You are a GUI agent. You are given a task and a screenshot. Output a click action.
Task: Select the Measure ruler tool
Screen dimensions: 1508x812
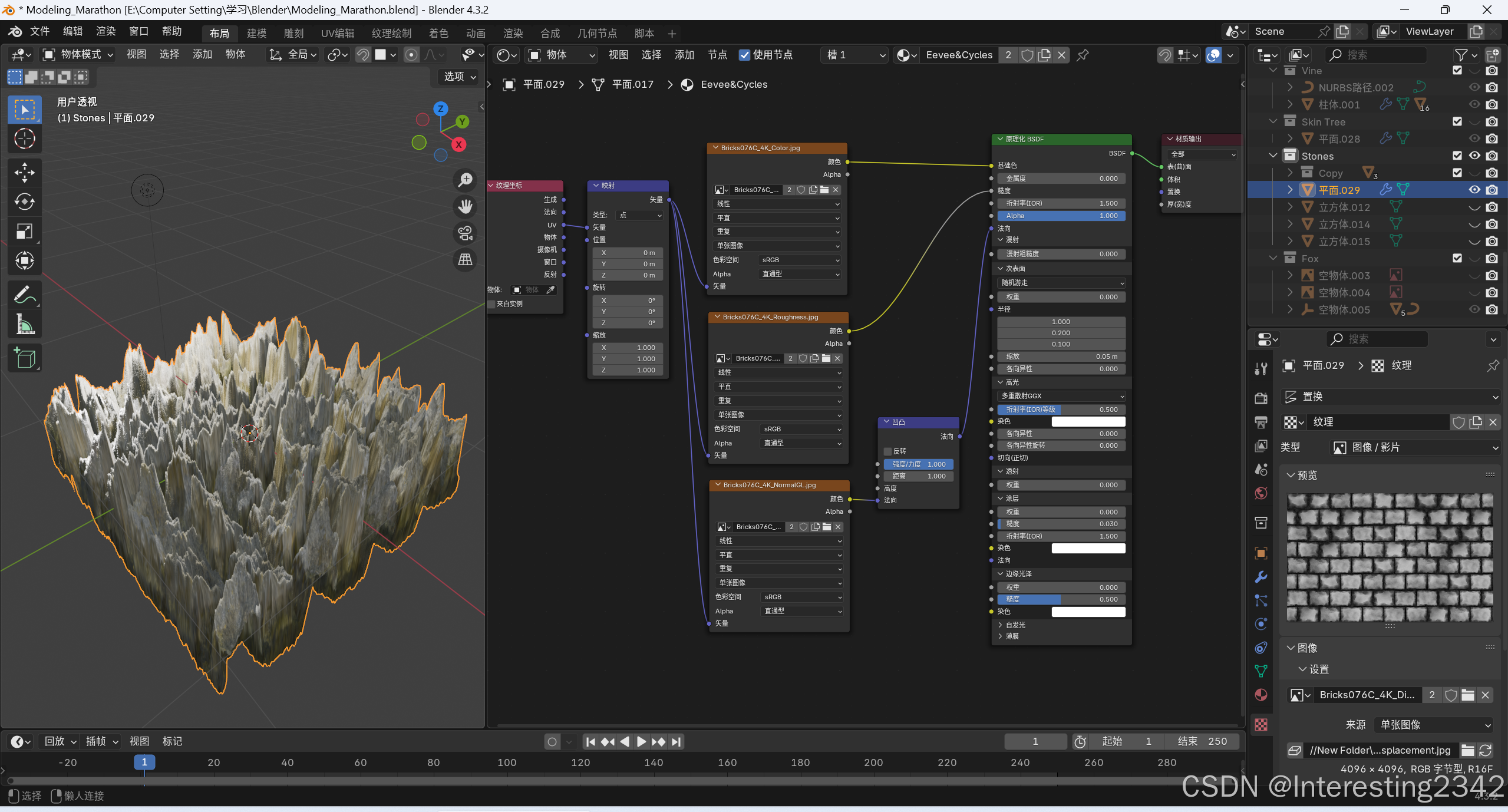coord(24,324)
